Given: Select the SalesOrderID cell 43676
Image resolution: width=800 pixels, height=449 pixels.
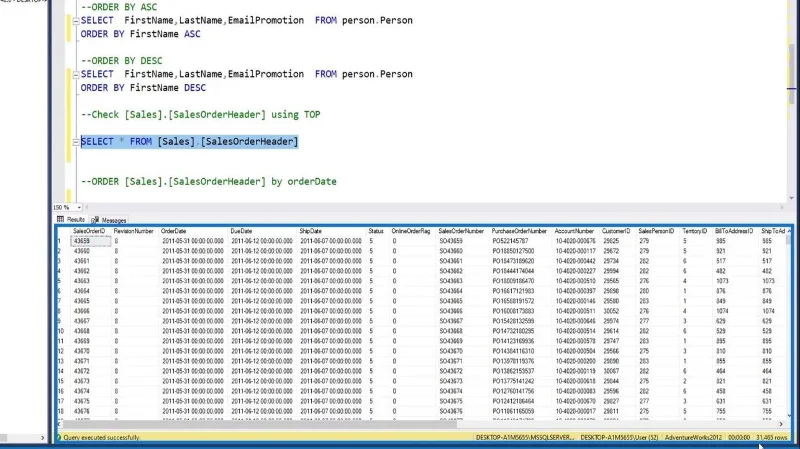Looking at the screenshot, I should point(91,411).
